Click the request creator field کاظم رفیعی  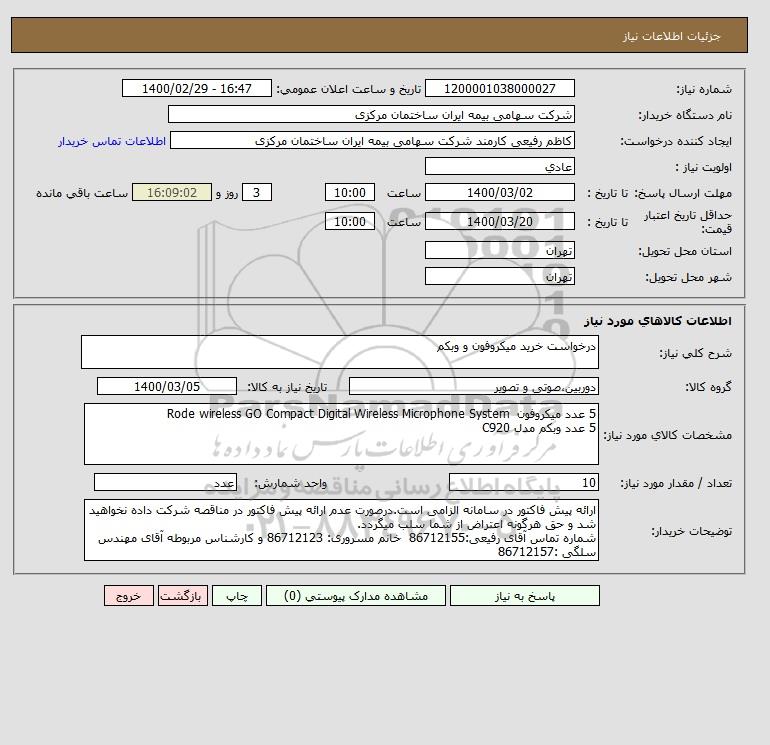click(x=372, y=140)
